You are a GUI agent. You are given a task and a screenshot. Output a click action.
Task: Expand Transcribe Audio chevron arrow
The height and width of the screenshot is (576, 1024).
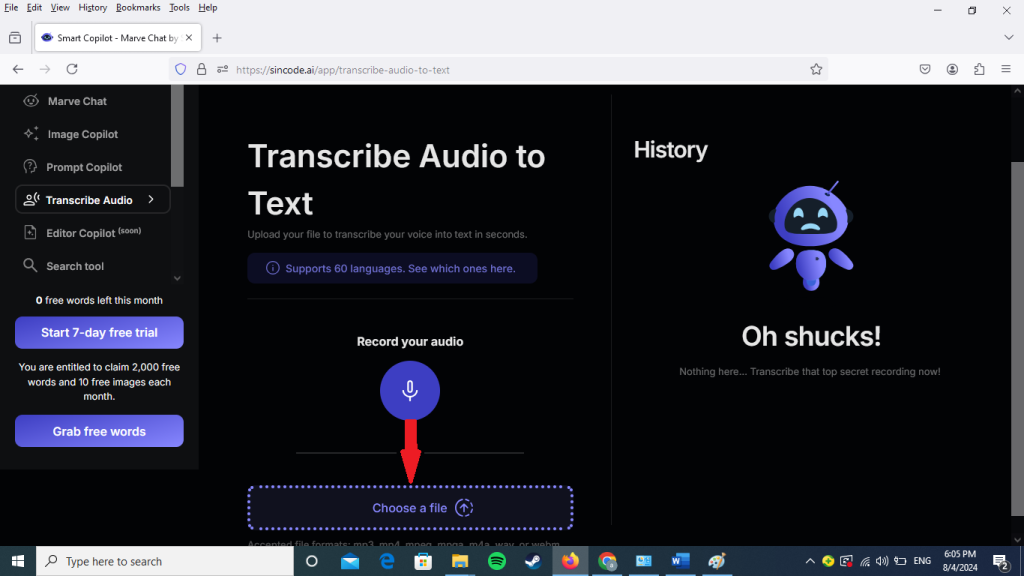151,200
